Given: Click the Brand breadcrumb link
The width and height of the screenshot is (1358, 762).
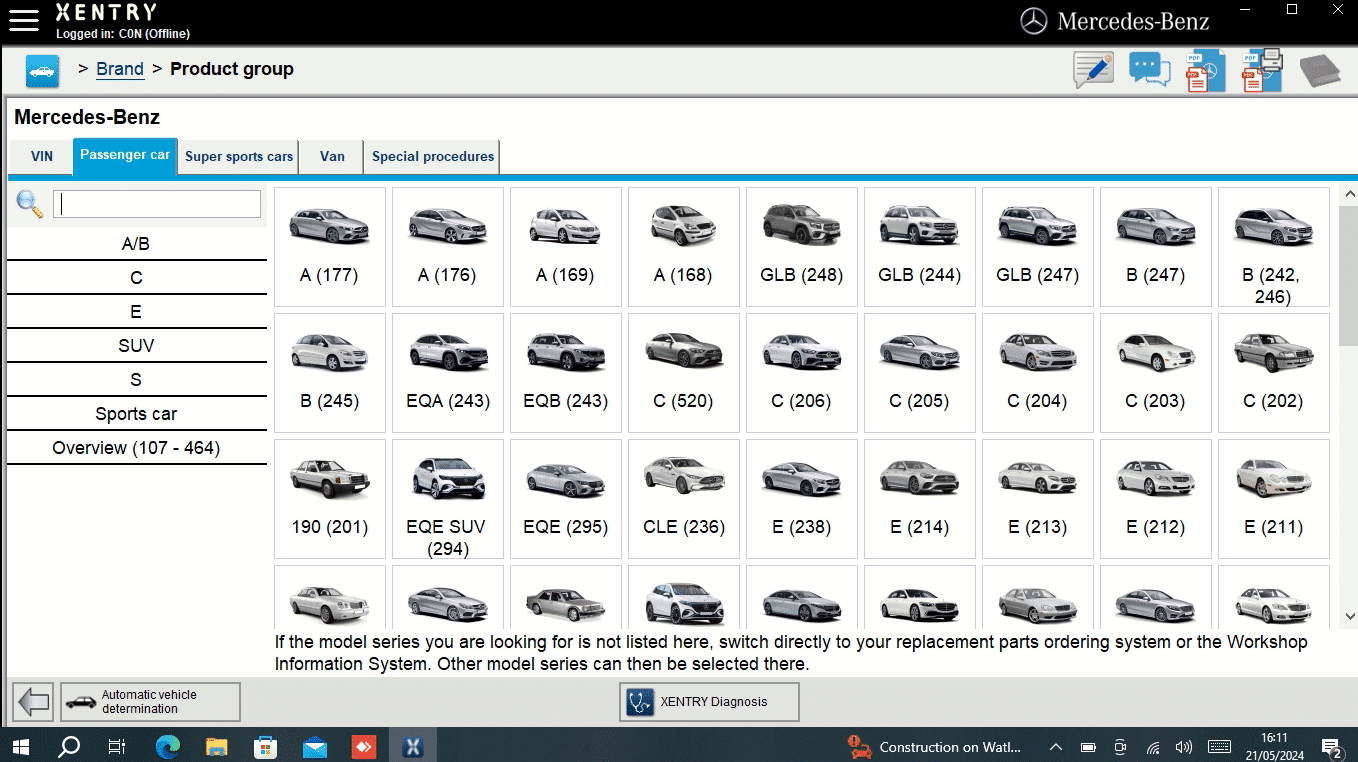Looking at the screenshot, I should click(x=120, y=69).
